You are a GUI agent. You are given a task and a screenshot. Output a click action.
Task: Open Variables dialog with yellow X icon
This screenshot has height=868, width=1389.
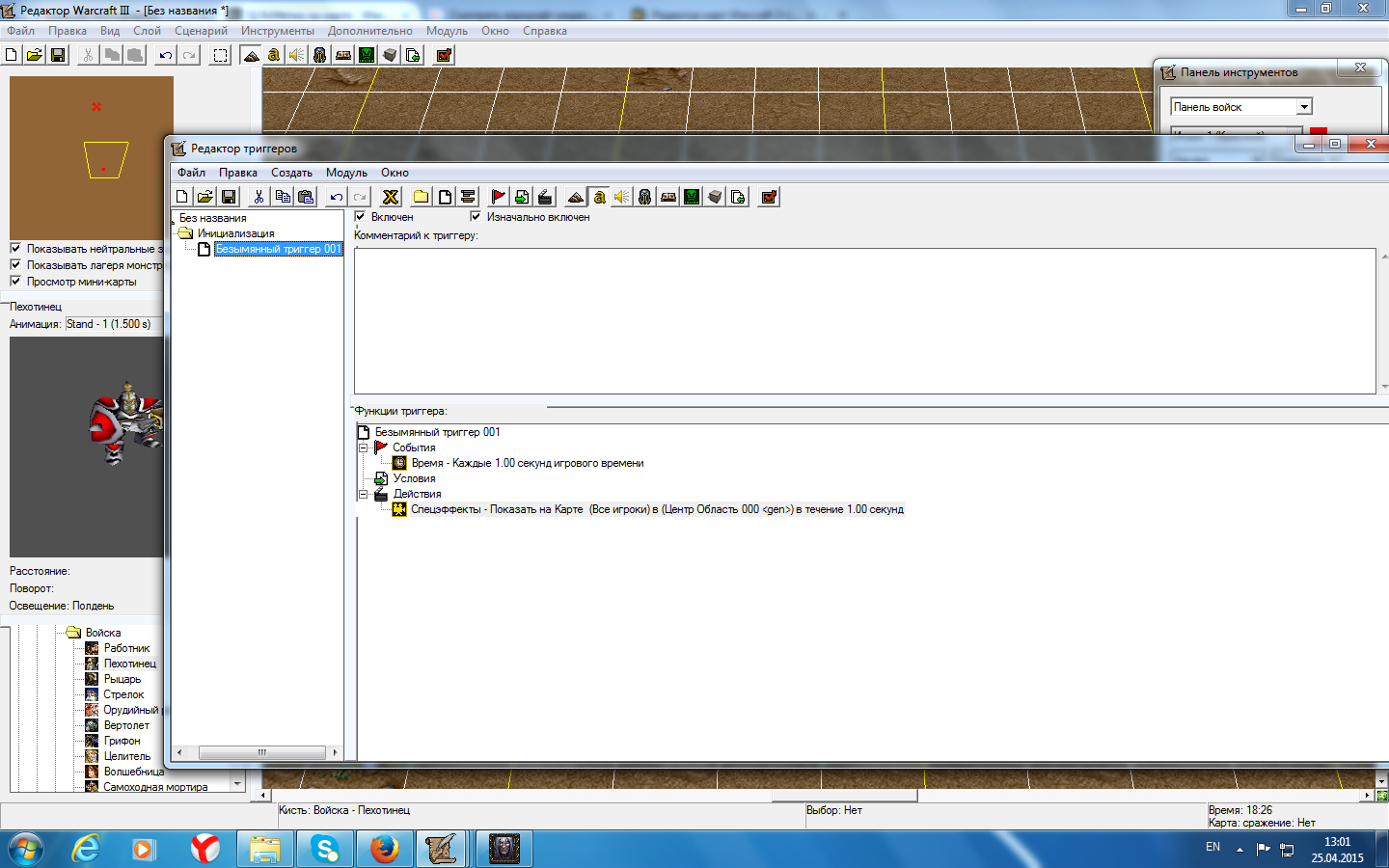pos(391,197)
